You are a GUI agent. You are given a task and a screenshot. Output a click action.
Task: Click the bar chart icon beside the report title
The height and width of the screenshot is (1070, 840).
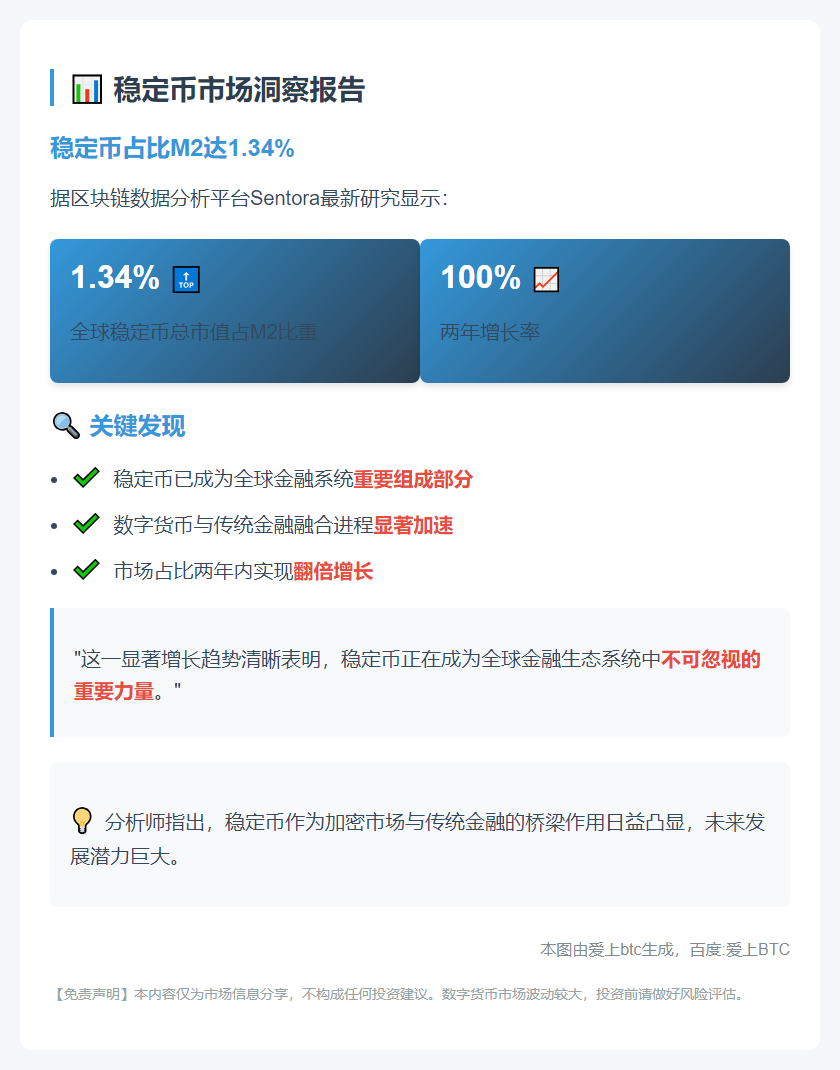pyautogui.click(x=87, y=90)
